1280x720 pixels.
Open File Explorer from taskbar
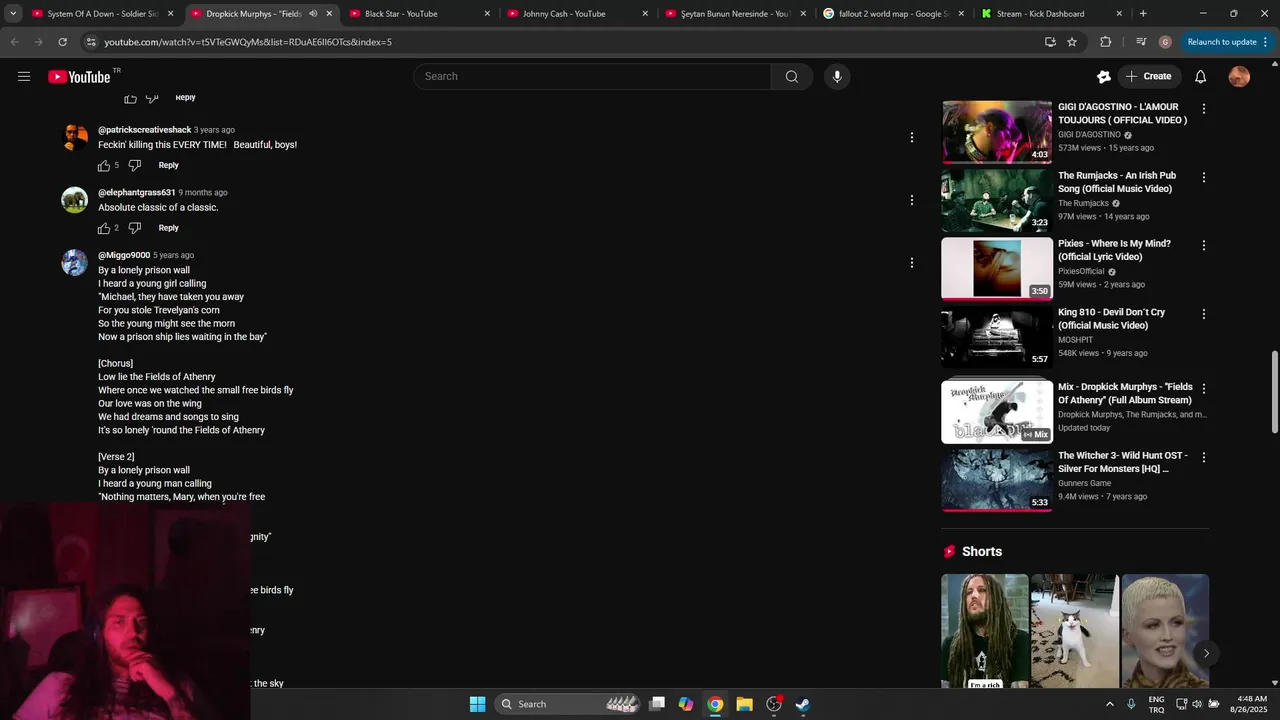tap(744, 704)
